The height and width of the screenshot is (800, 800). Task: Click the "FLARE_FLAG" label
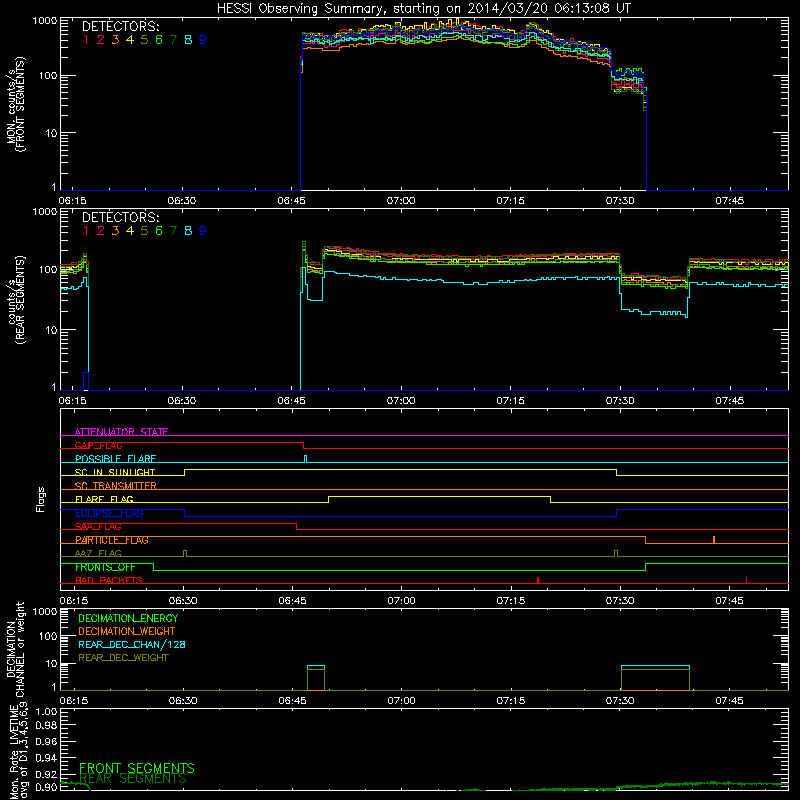pyautogui.click(x=104, y=499)
